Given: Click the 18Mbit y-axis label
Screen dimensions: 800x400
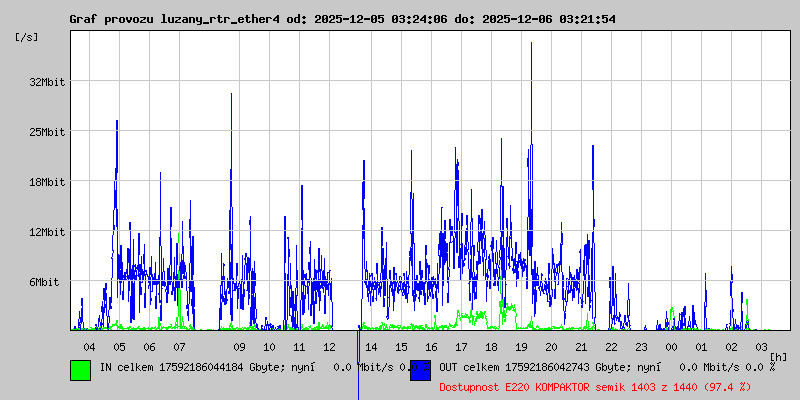Looking at the screenshot, I should [47, 182].
